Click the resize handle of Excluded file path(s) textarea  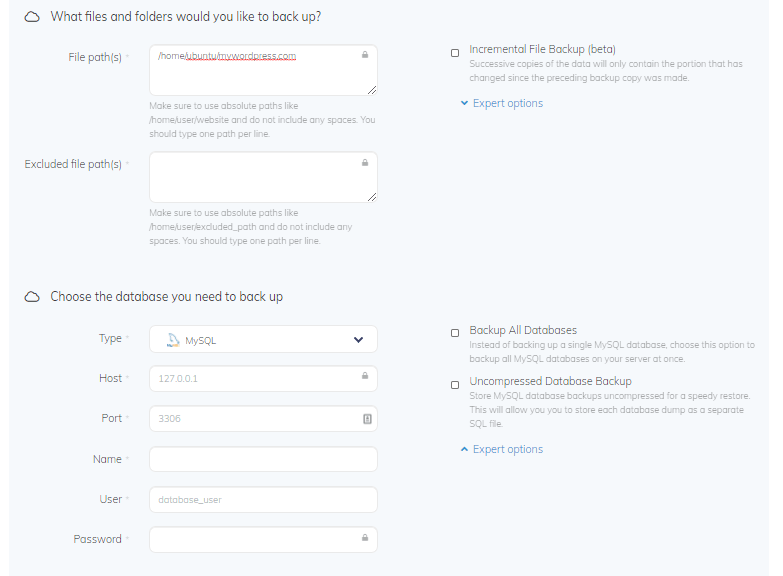click(372, 197)
